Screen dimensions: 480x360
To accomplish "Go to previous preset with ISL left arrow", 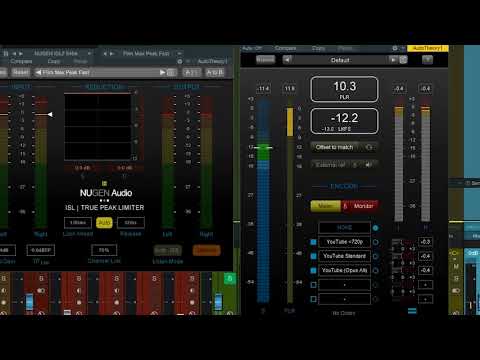I will coord(38,72).
